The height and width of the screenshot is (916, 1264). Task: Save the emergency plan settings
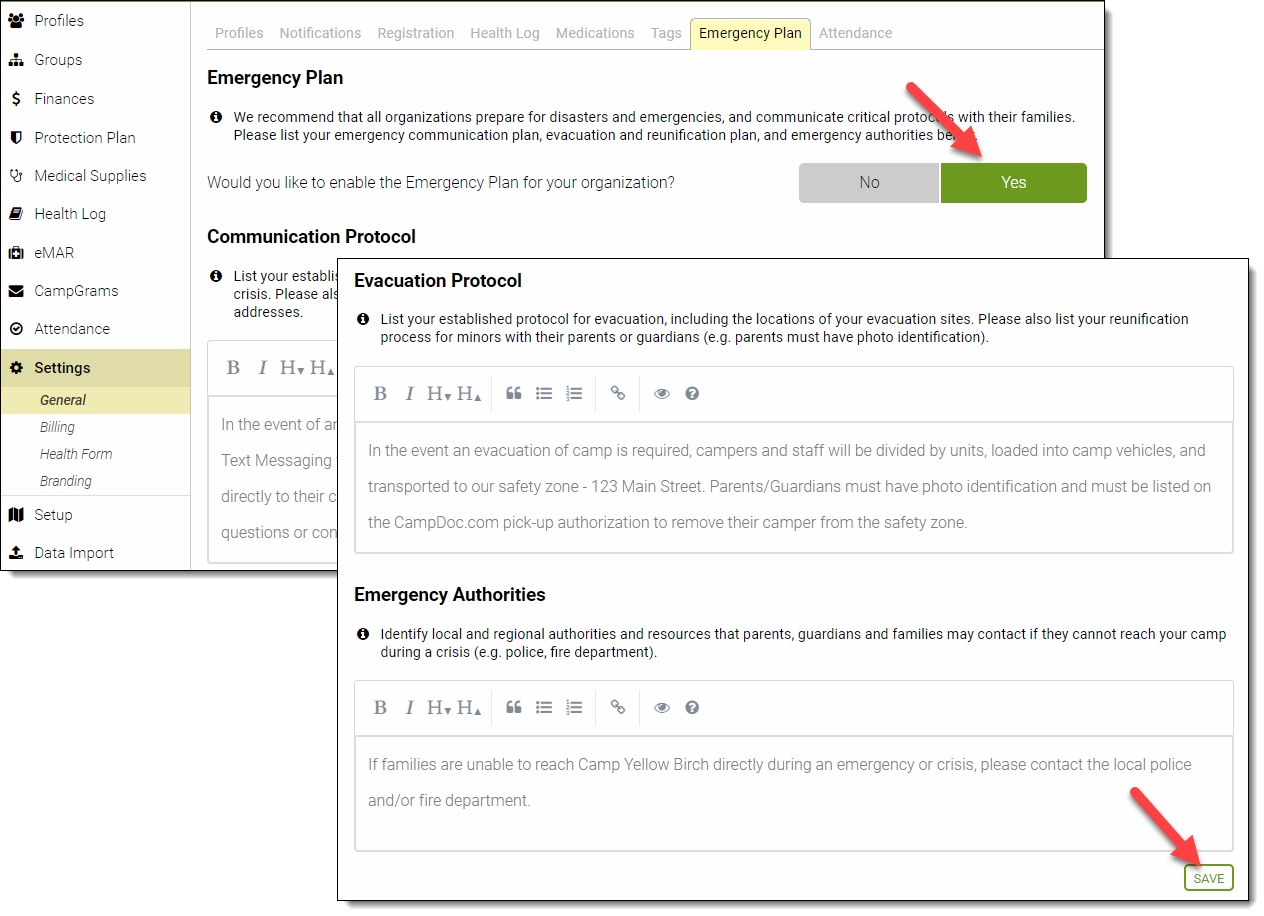point(1208,878)
